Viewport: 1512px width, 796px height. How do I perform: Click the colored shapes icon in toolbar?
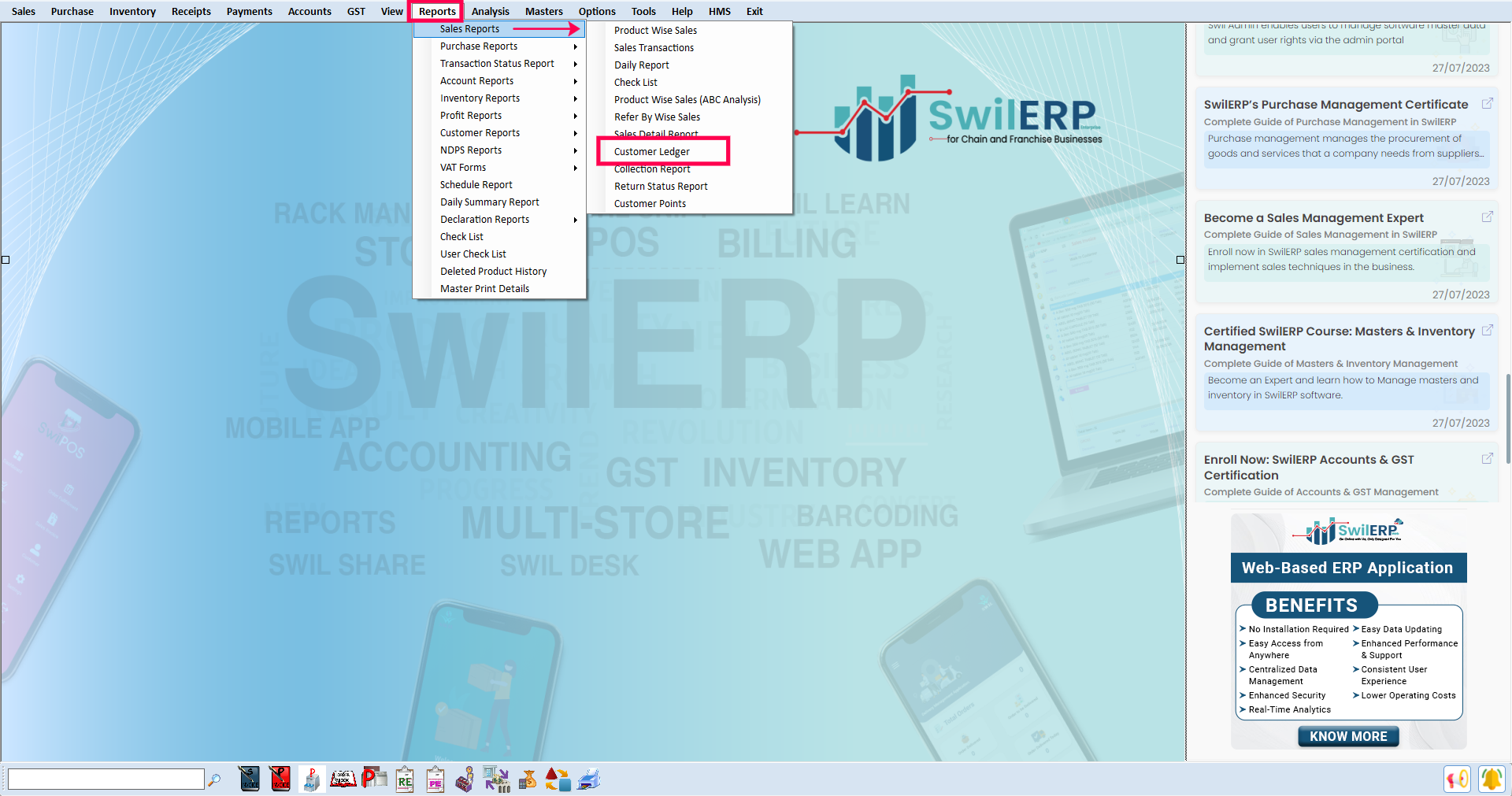558,779
